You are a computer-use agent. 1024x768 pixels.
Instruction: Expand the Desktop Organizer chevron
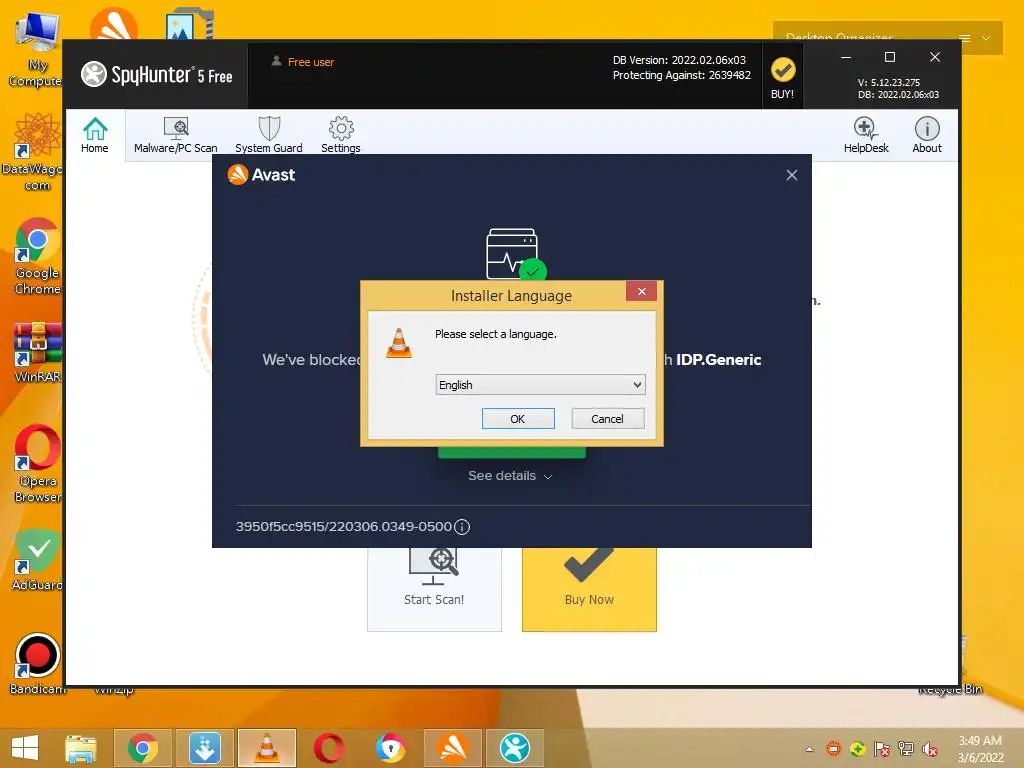[x=986, y=39]
